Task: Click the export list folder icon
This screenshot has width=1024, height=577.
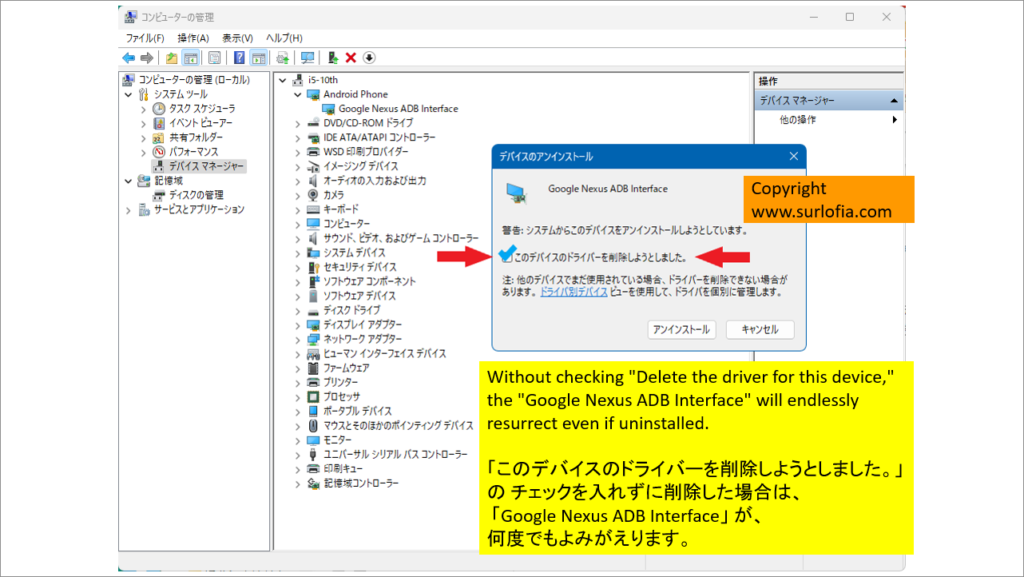Action: click(172, 57)
